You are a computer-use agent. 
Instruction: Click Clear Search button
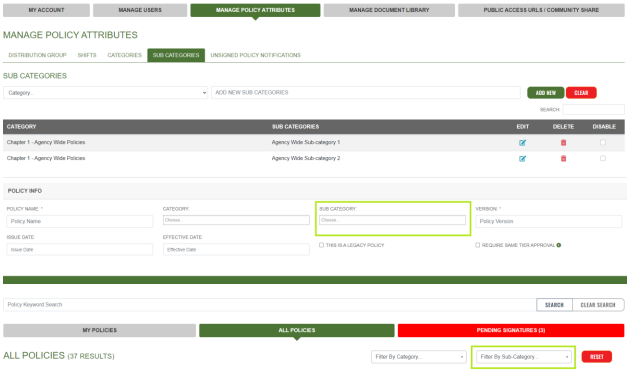pos(598,305)
